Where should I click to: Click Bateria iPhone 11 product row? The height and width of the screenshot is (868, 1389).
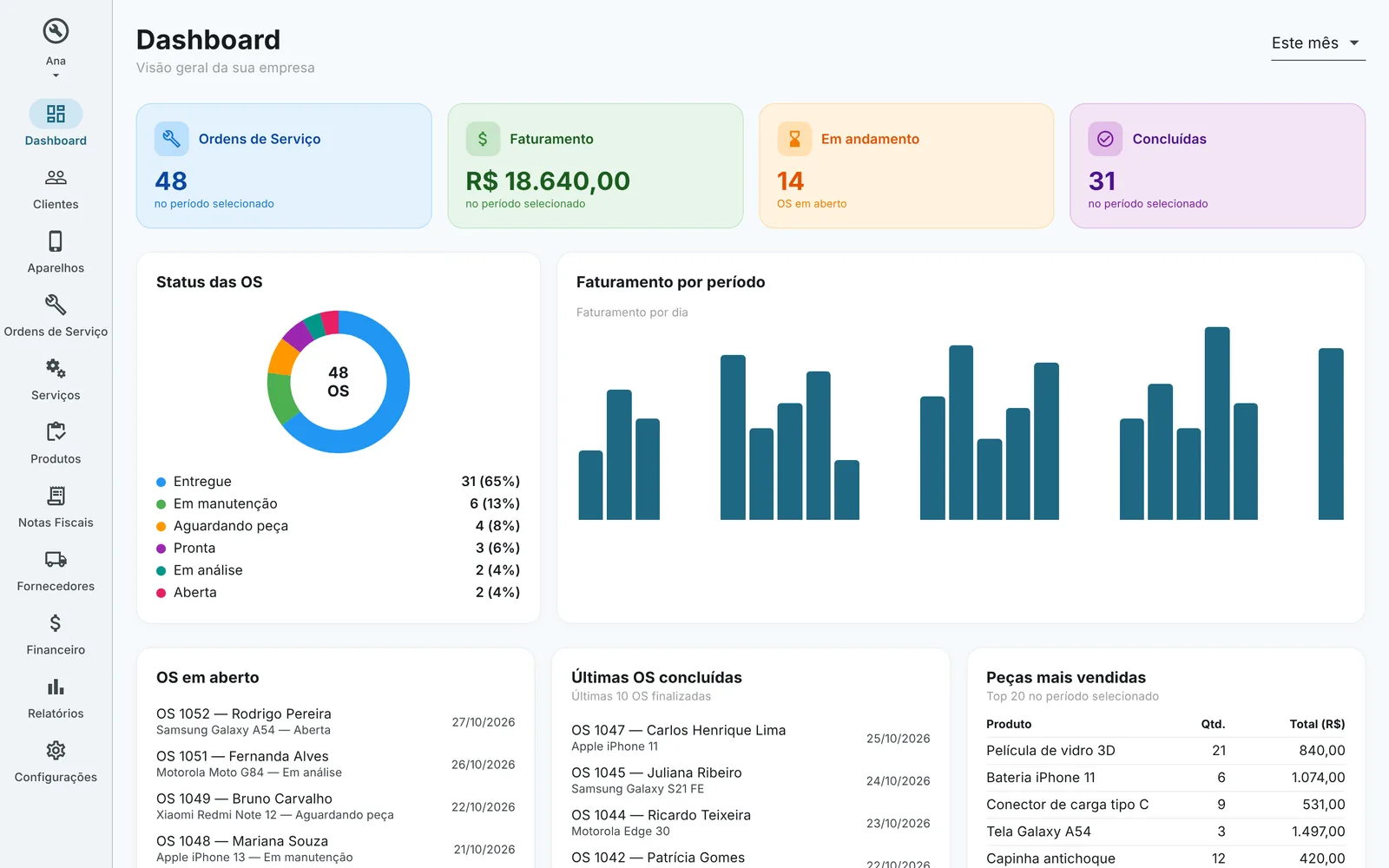tap(1165, 778)
